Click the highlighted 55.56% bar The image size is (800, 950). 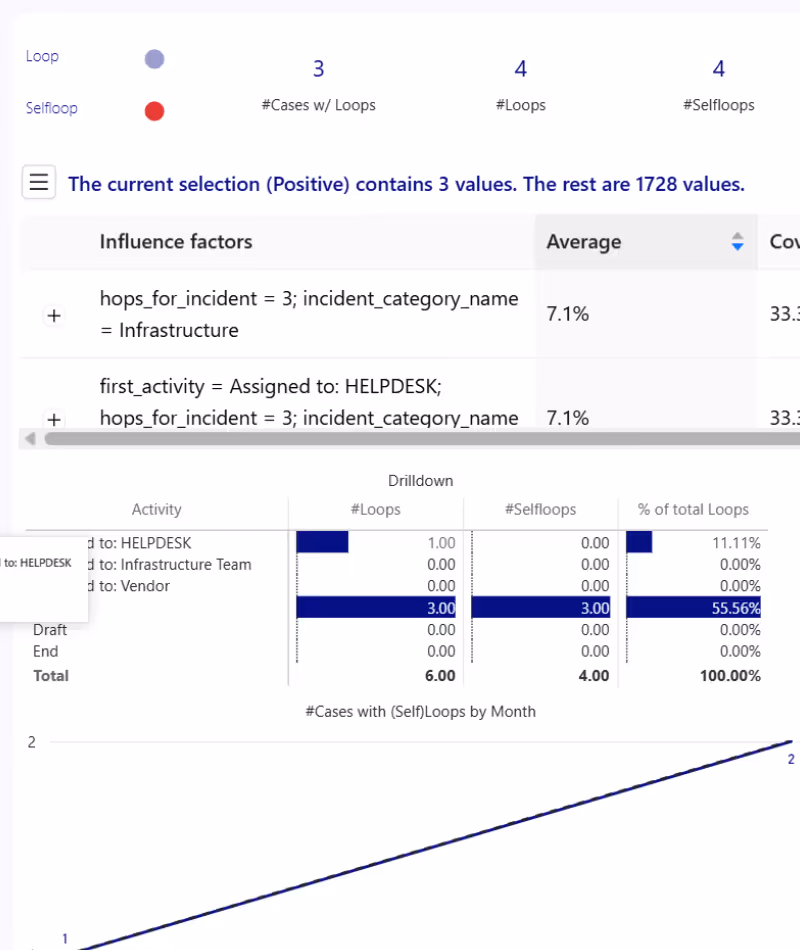tap(694, 607)
